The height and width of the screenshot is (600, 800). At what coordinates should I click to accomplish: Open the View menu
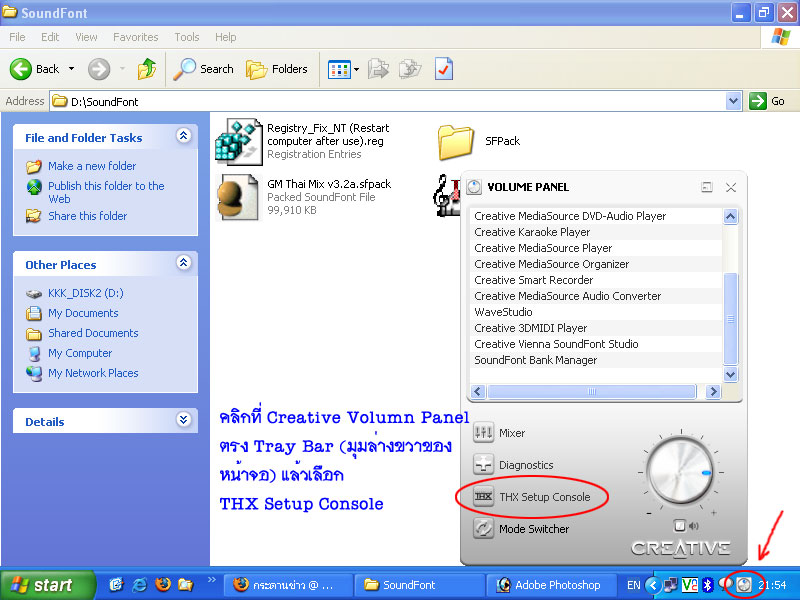[86, 37]
